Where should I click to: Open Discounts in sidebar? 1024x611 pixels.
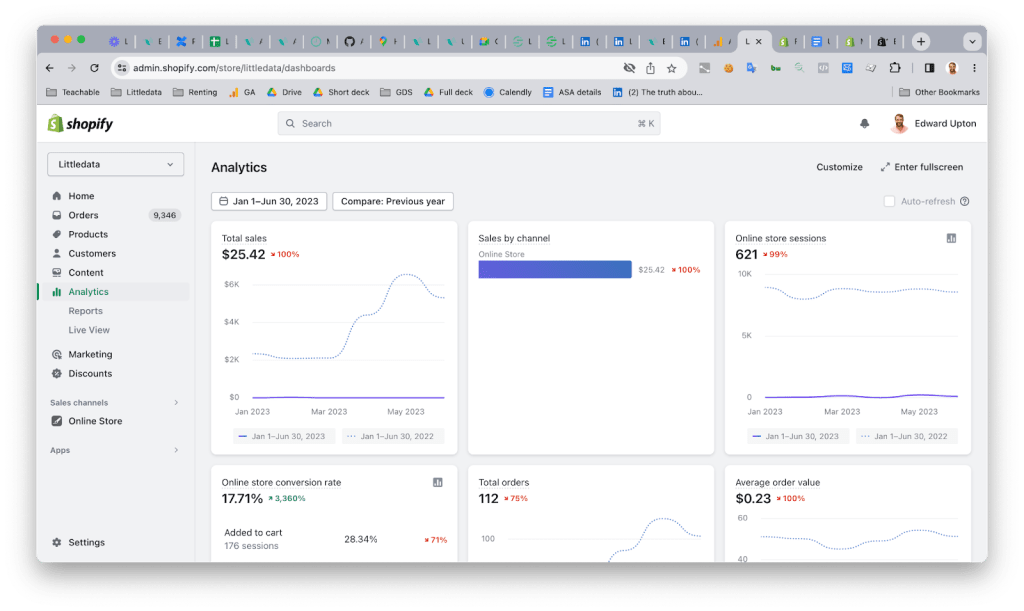coord(90,373)
